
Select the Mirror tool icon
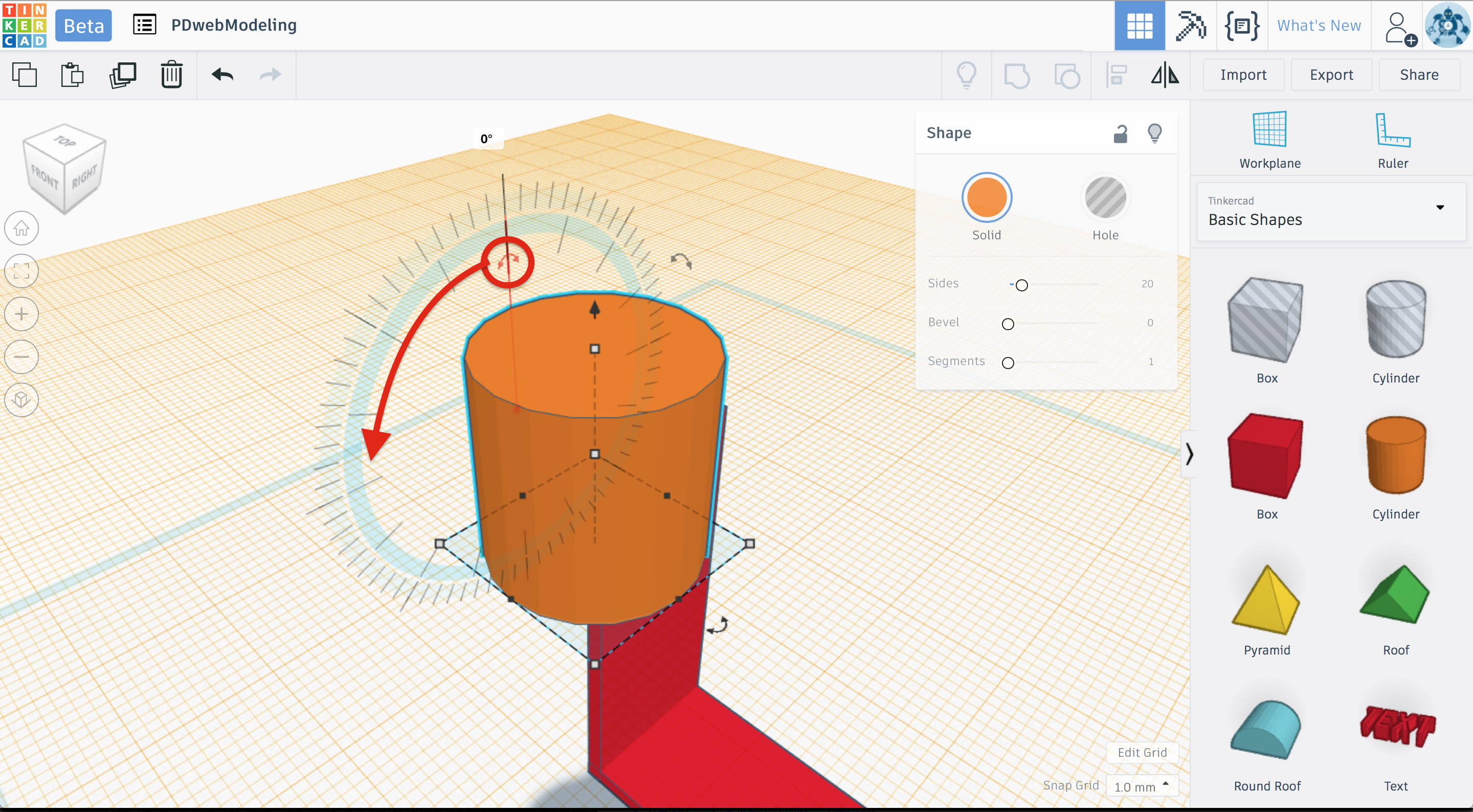pos(1165,75)
